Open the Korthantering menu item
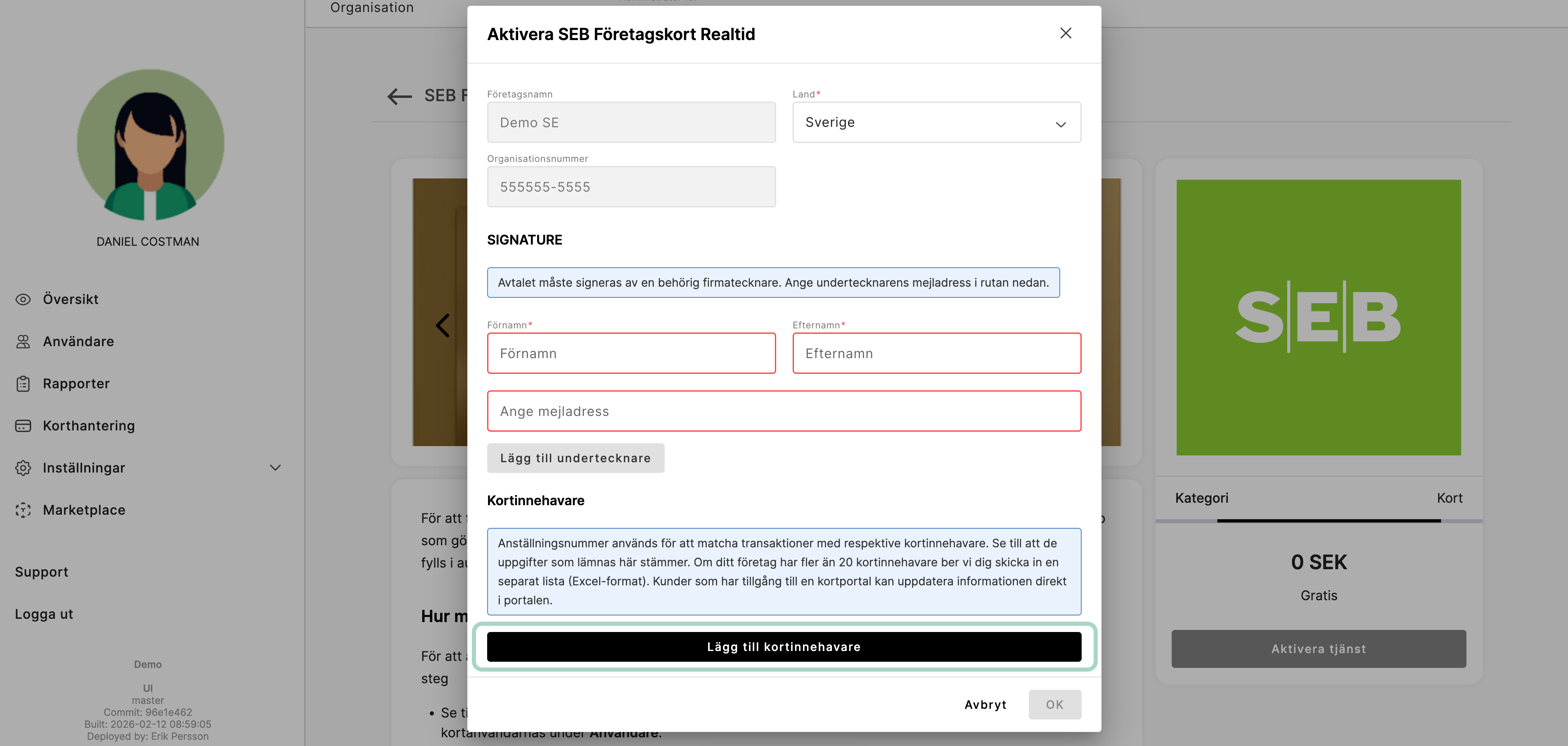 (89, 426)
